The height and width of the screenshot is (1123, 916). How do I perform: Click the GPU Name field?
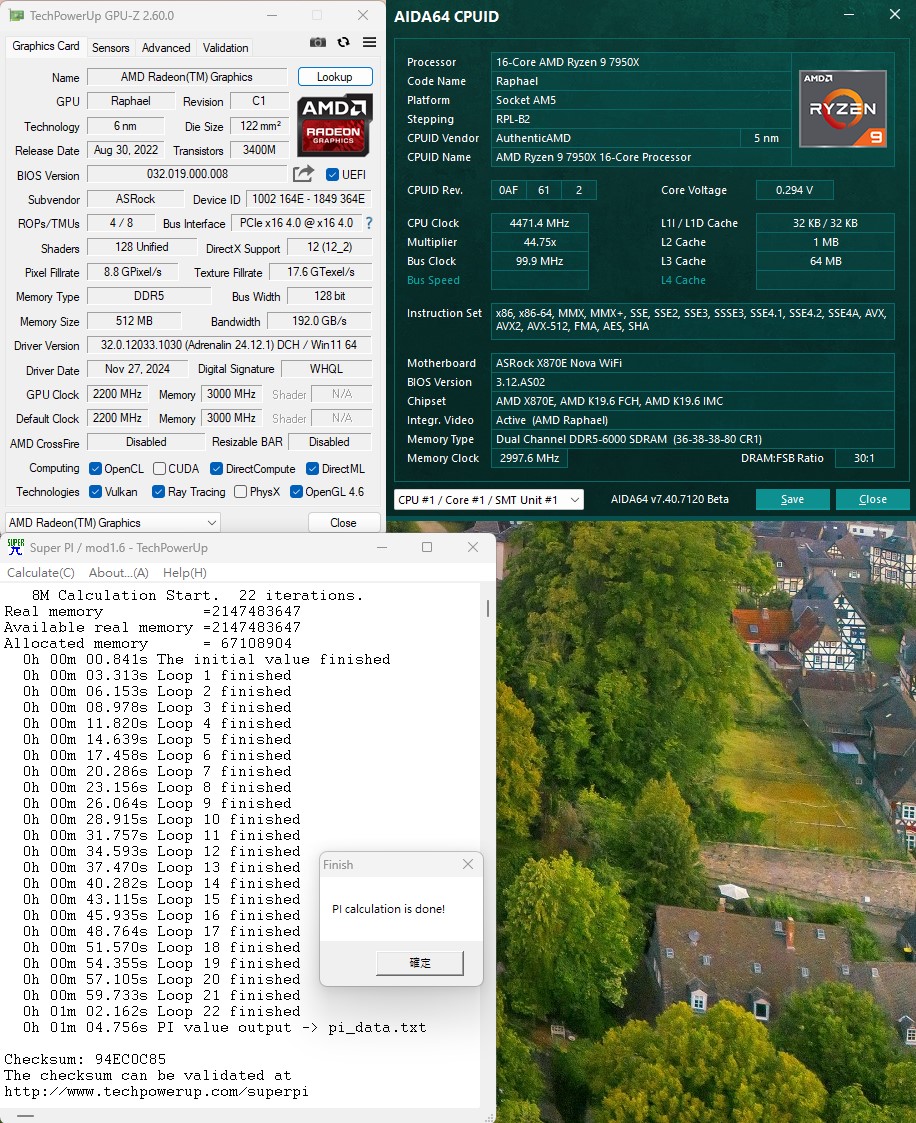pos(187,77)
